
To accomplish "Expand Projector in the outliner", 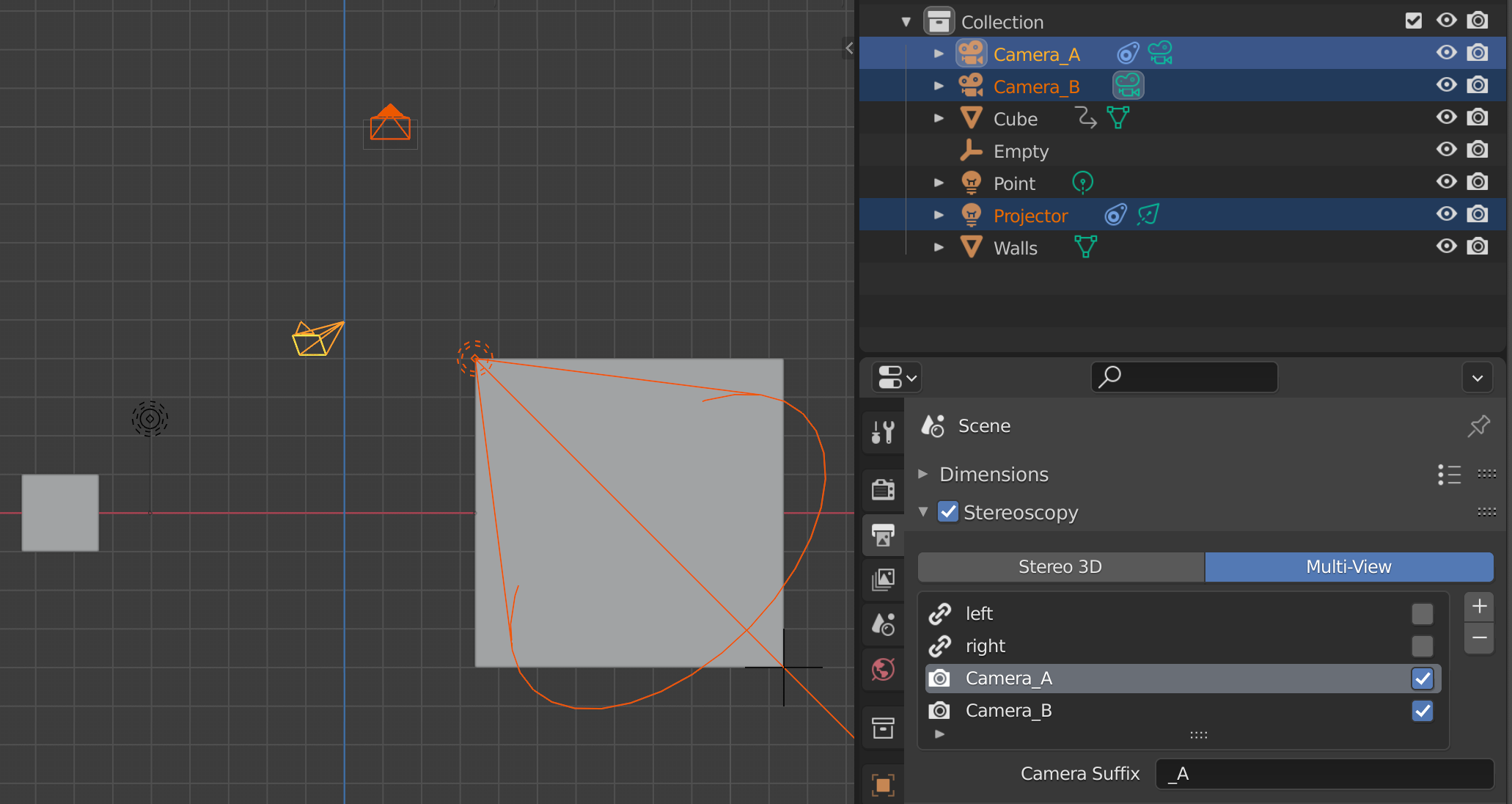I will pyautogui.click(x=939, y=215).
